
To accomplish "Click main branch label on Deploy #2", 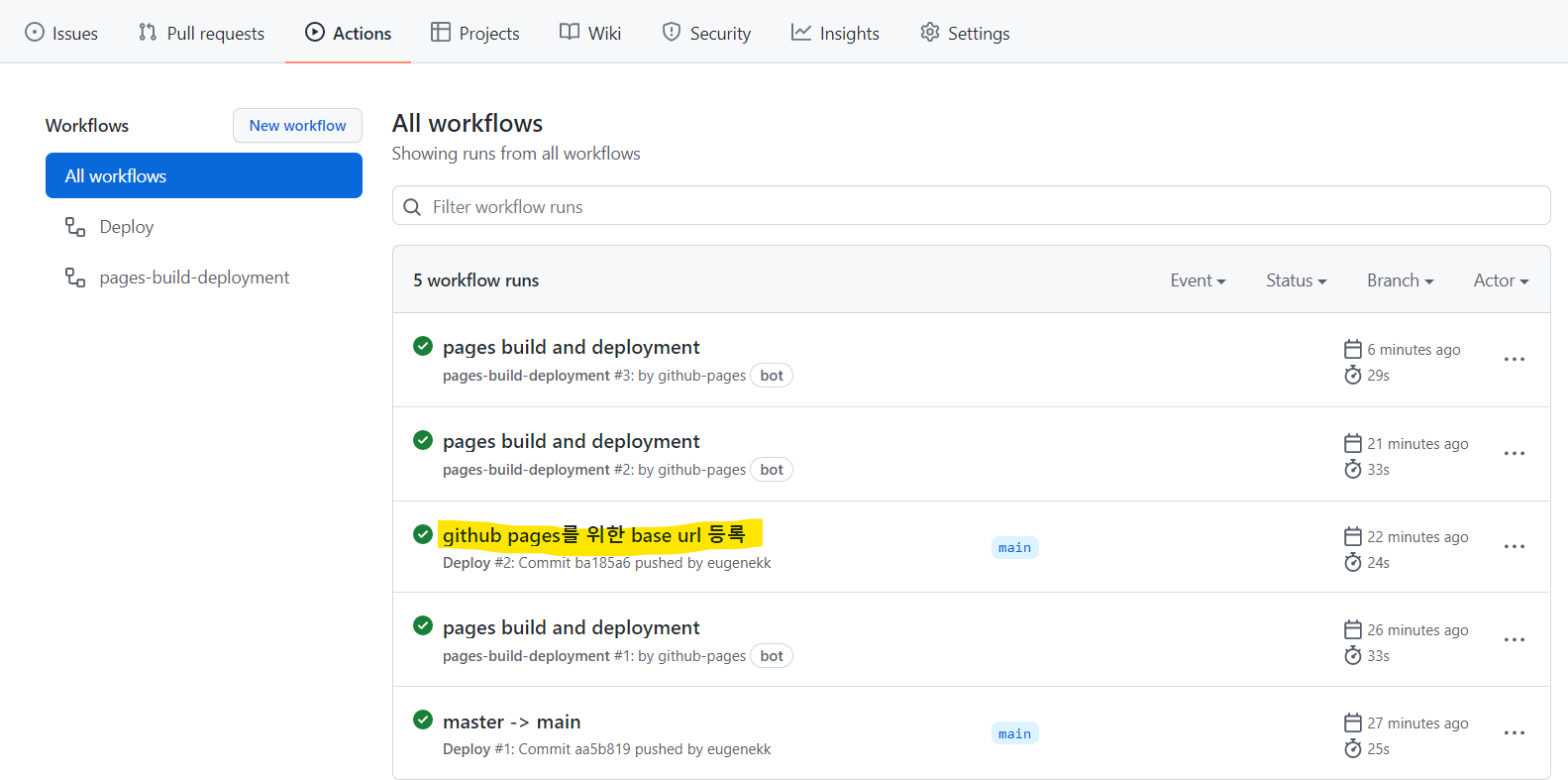I will click(x=1014, y=547).
